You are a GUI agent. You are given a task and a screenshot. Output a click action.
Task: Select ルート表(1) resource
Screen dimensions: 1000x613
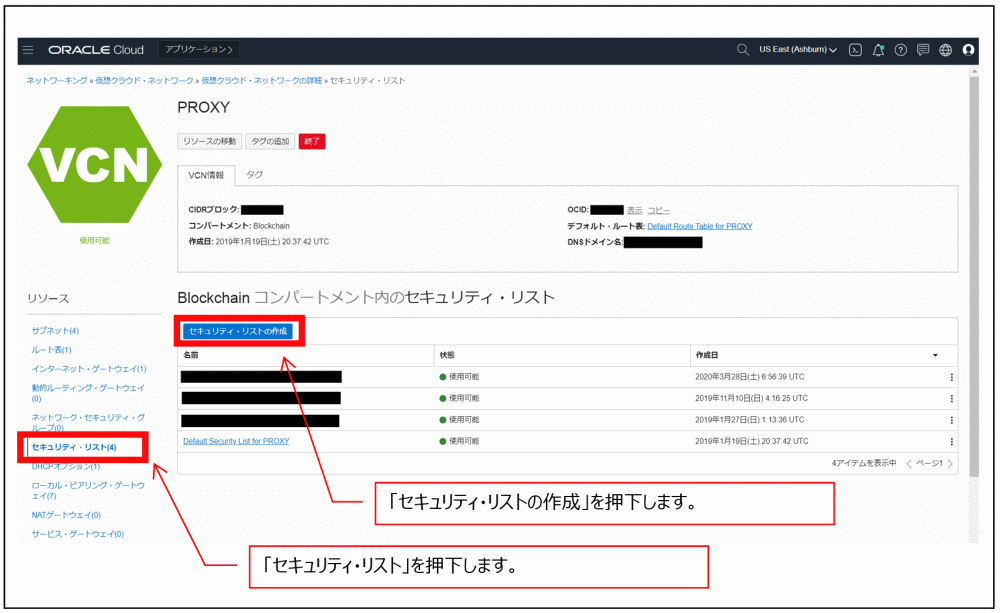pyautogui.click(x=52, y=350)
